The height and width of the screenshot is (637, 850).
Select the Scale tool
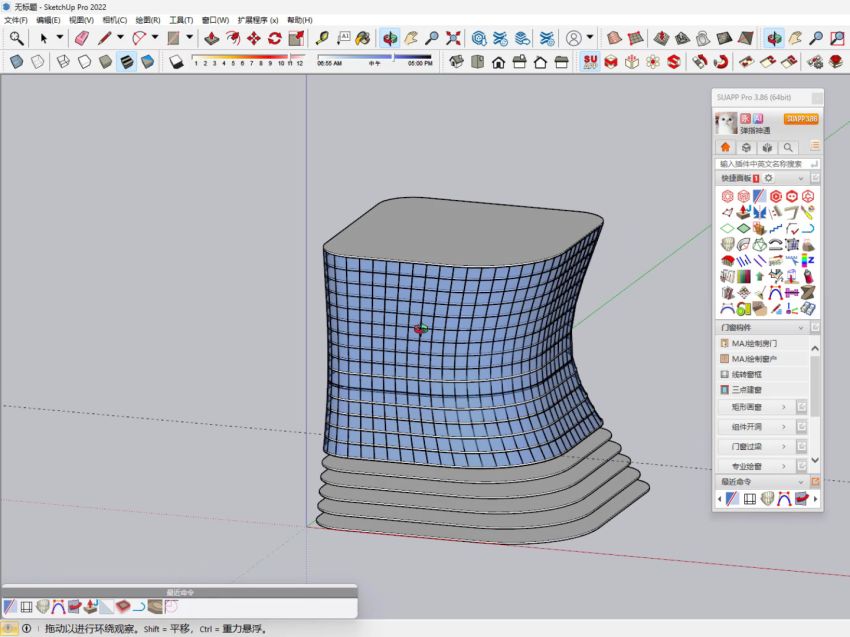296,38
